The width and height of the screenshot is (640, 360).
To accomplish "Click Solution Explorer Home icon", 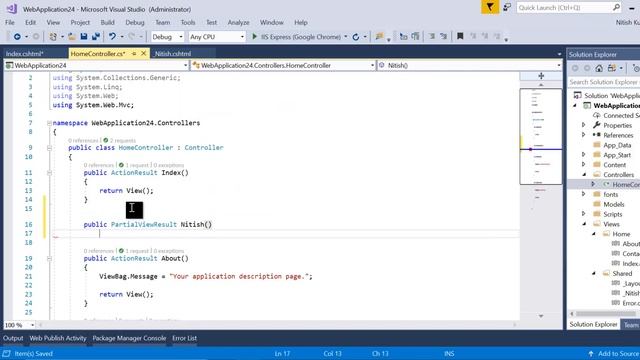I will (599, 68).
